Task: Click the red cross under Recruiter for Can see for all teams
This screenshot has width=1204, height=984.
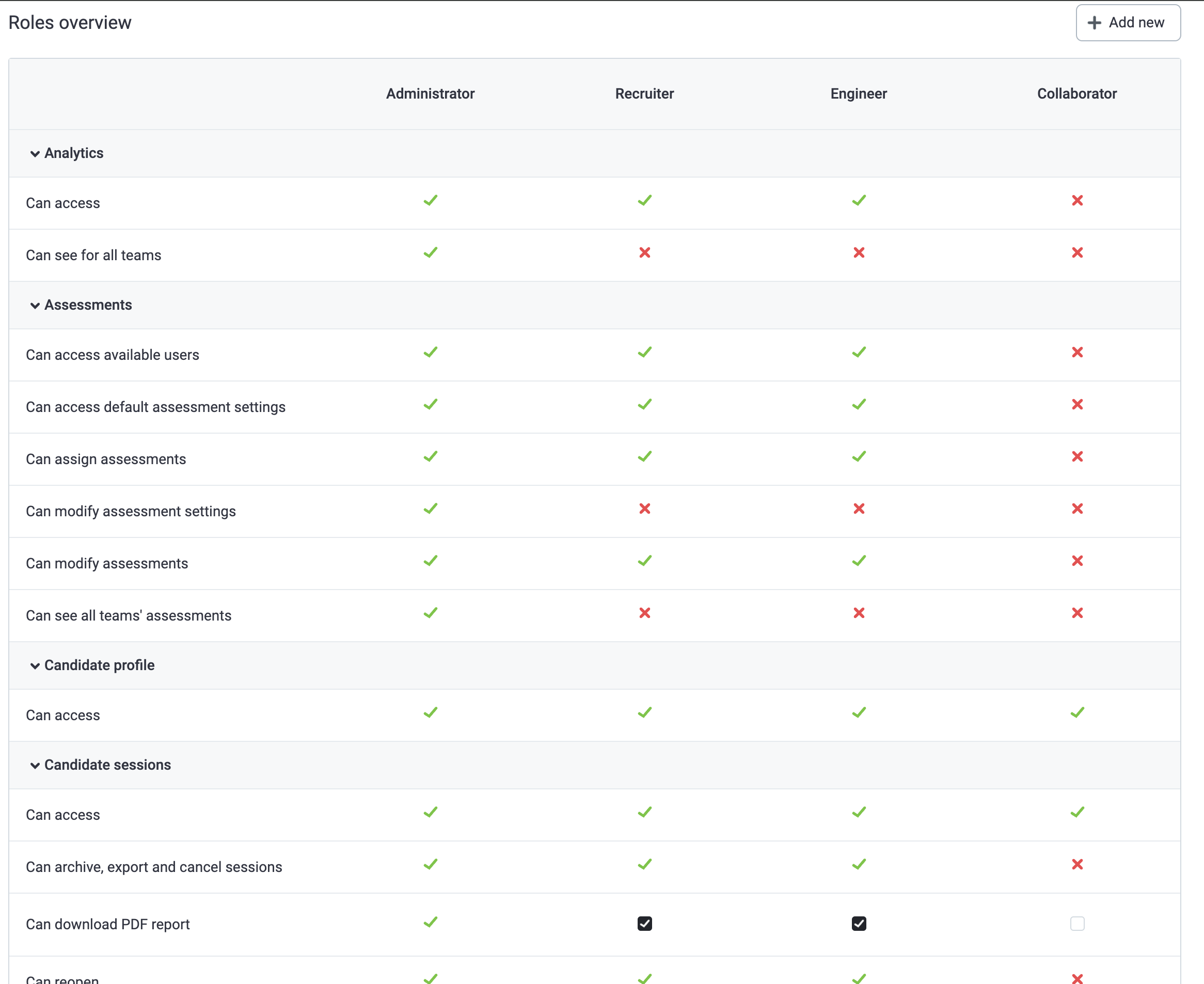Action: pos(644,253)
